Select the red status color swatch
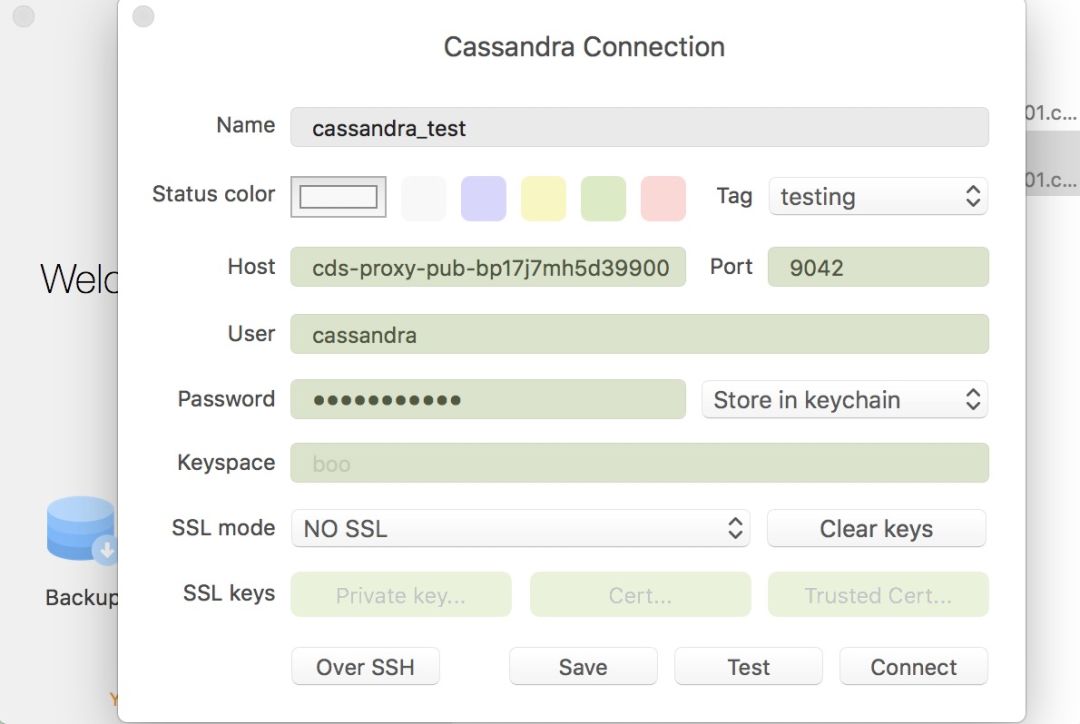This screenshot has height=724, width=1080. [663, 198]
